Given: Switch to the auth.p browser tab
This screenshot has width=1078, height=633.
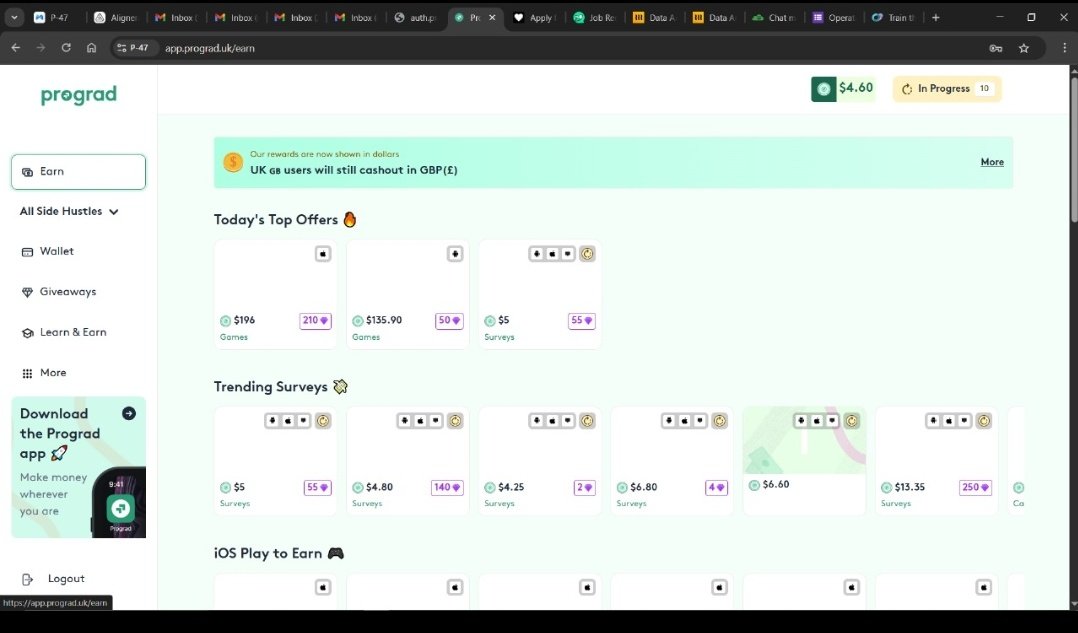Looking at the screenshot, I should (x=416, y=18).
